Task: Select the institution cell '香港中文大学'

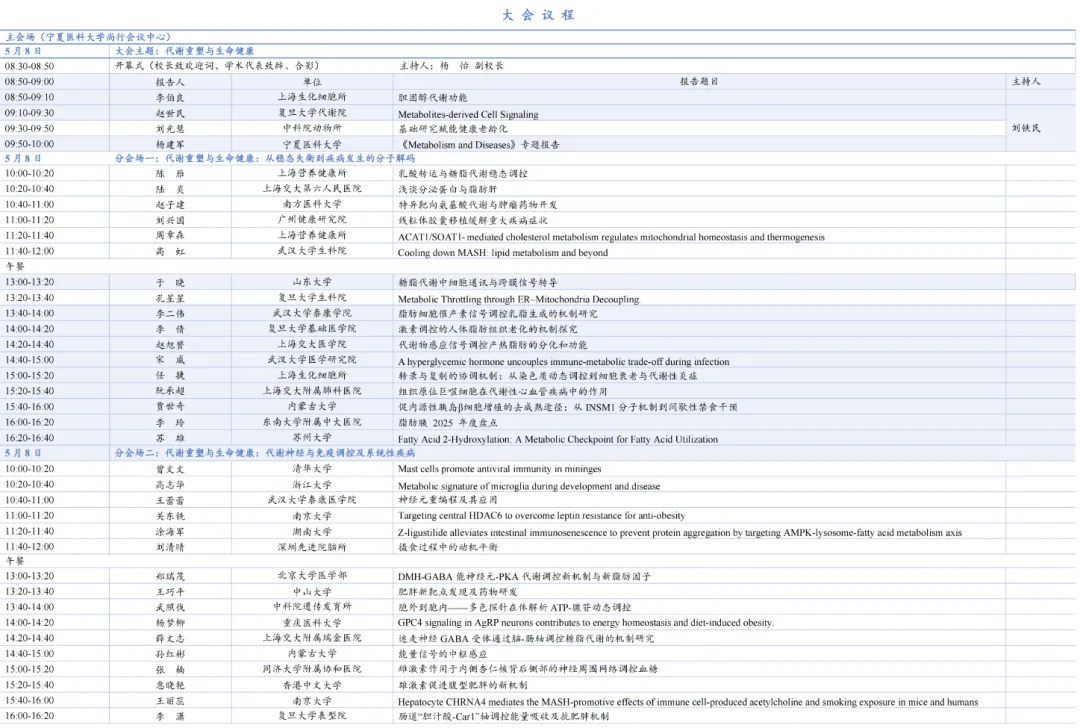Action: pos(312,685)
